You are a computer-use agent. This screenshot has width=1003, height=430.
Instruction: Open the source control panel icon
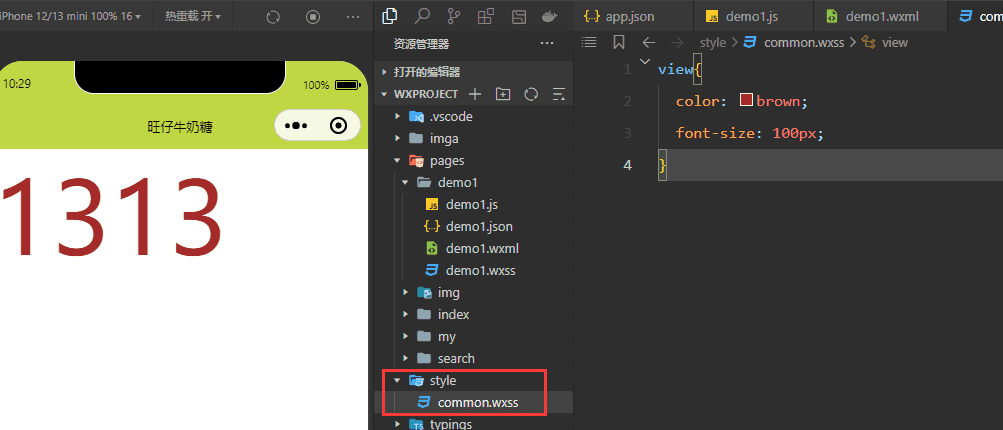coord(454,16)
